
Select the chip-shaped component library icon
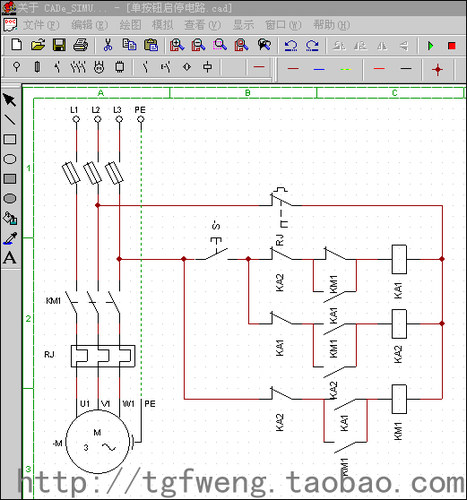pos(119,67)
